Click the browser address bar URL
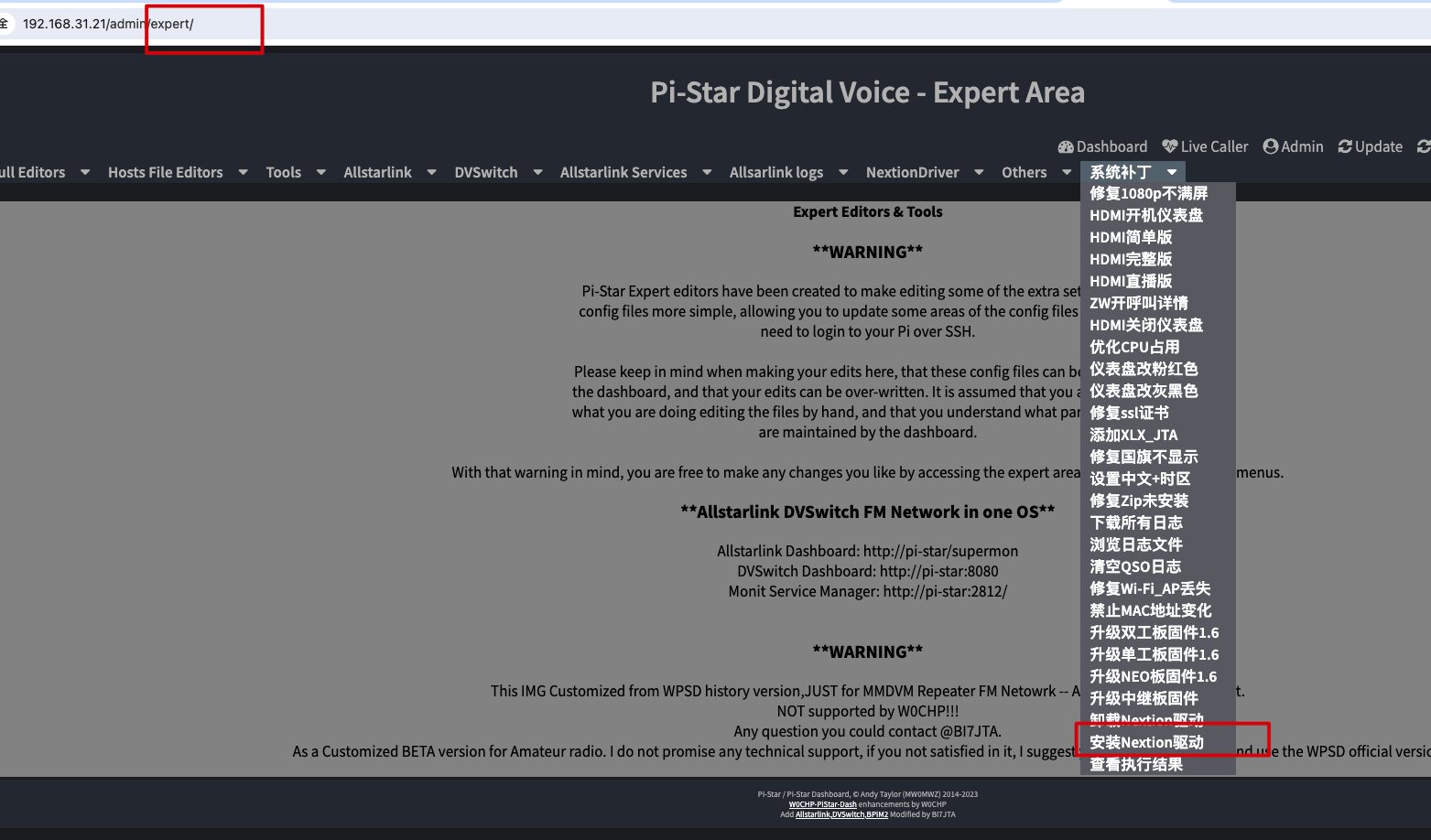1431x840 pixels. [108, 24]
